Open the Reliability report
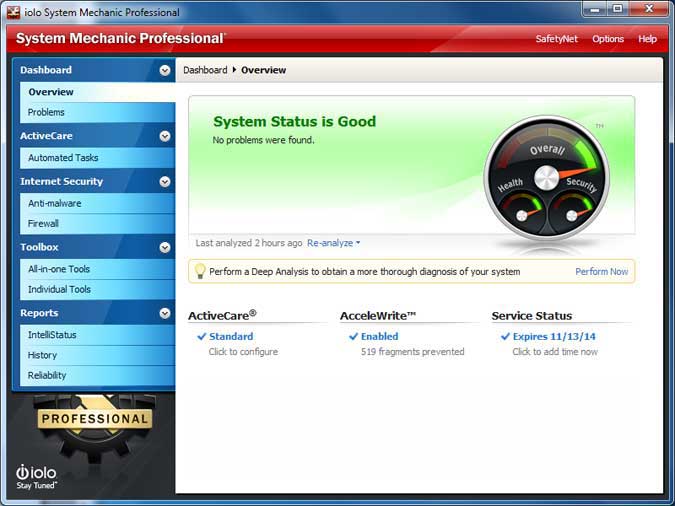Screen dimensions: 675x506 (x=97, y=376)
